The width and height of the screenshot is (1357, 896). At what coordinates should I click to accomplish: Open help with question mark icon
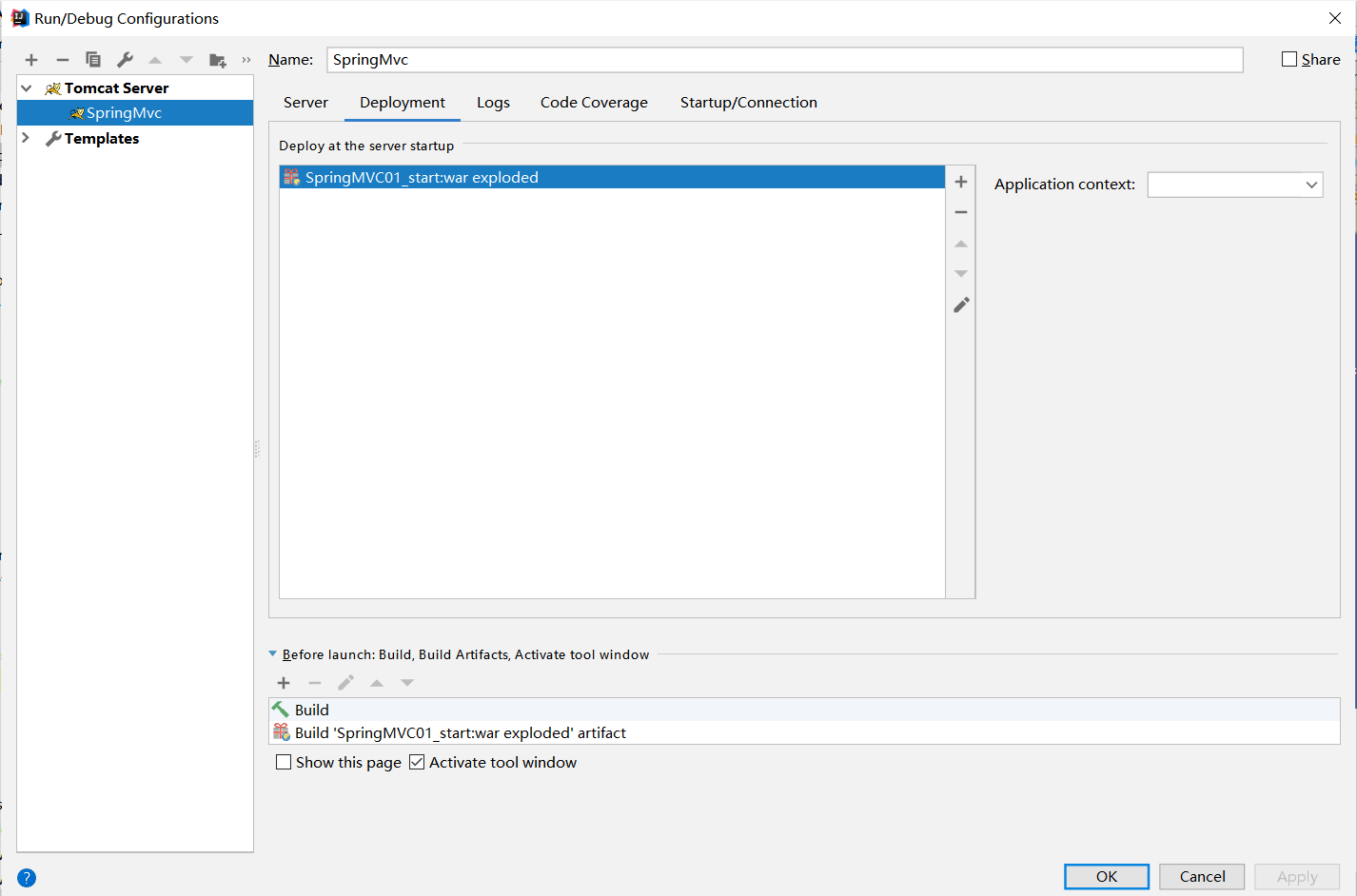pyautogui.click(x=27, y=878)
